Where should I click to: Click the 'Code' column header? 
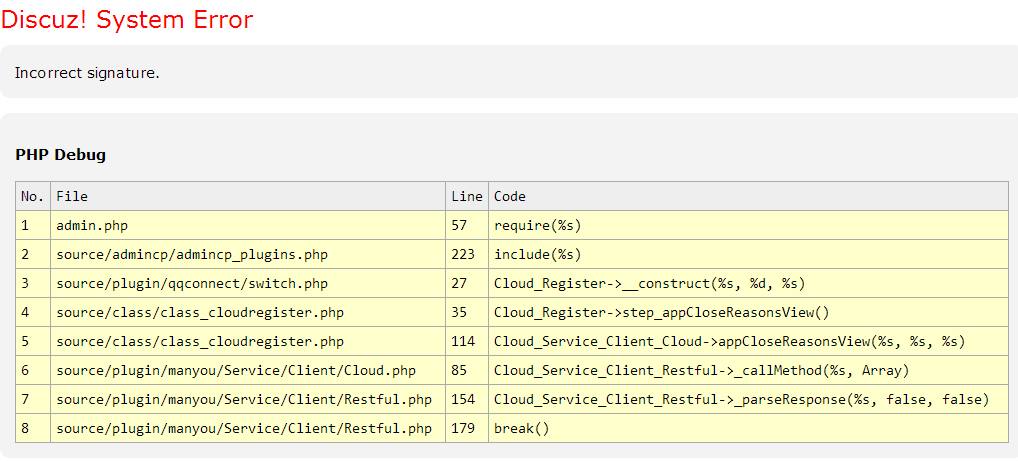(x=748, y=196)
